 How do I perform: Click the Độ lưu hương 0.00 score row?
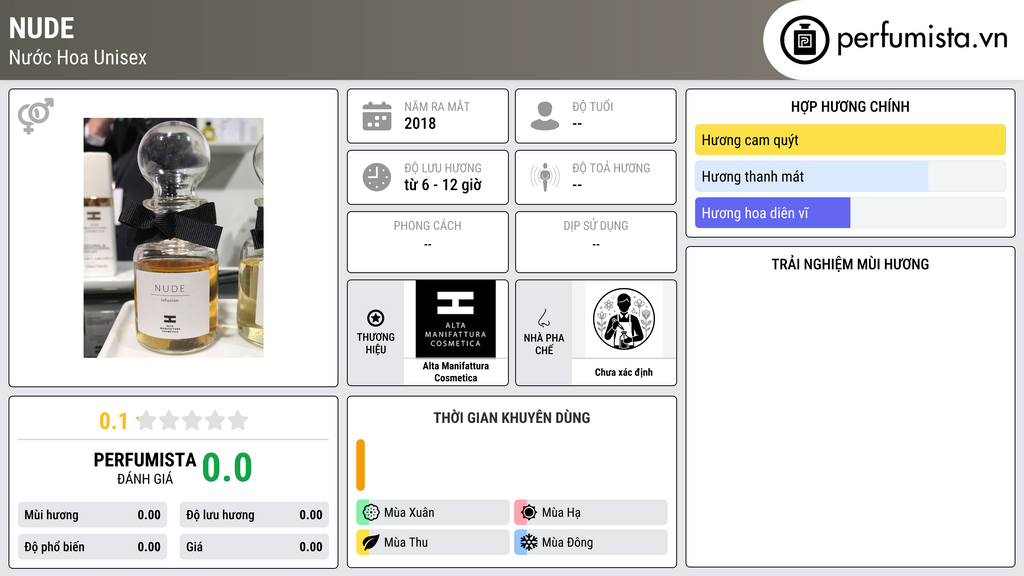pos(254,515)
